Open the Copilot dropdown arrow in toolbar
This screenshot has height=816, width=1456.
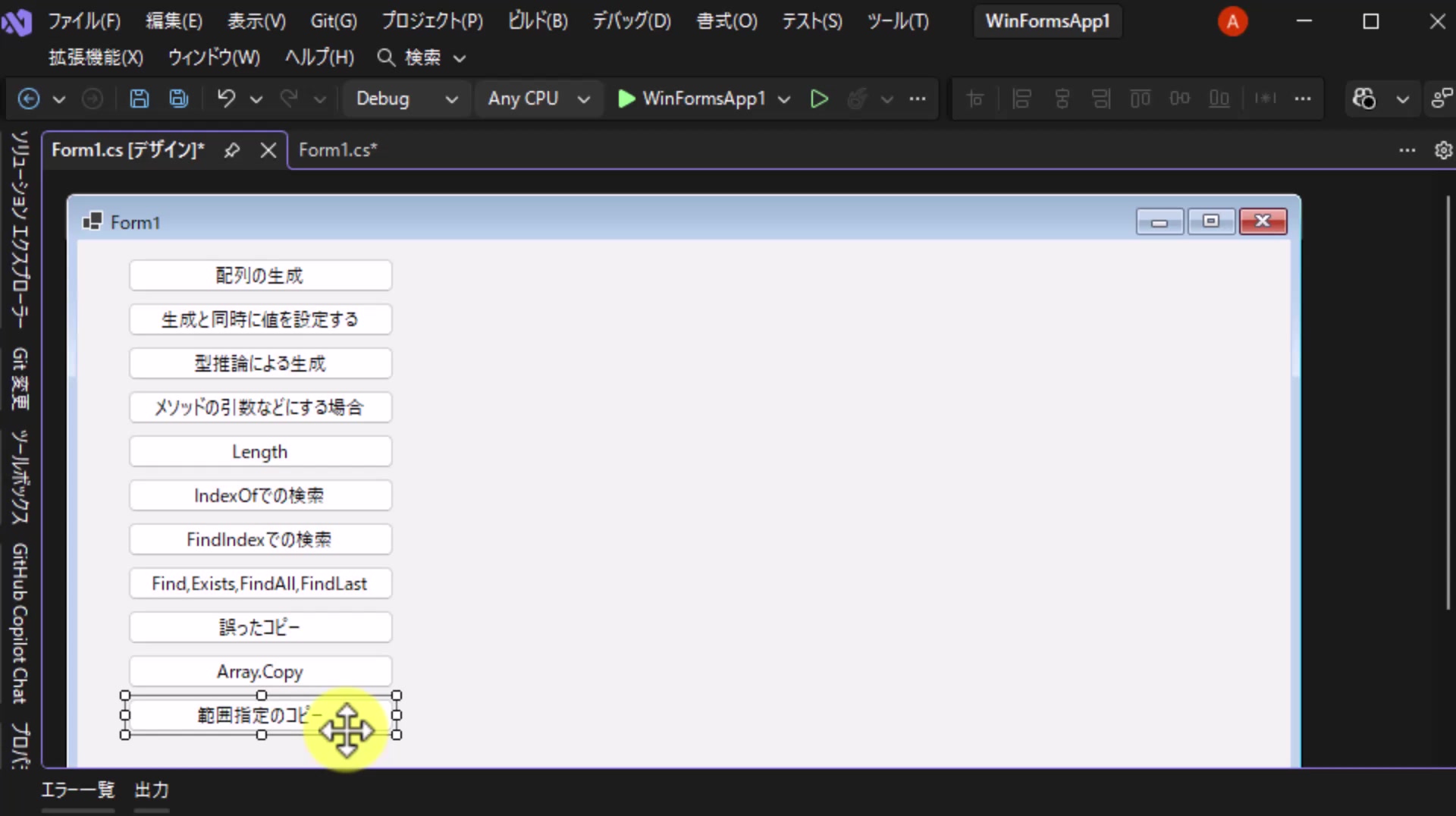tap(1403, 99)
